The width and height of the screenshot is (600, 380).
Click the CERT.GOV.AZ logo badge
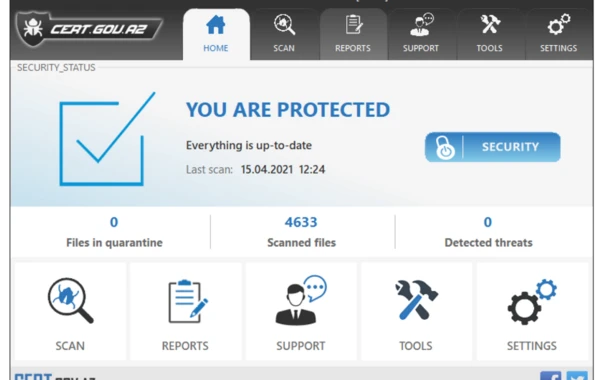pos(89,29)
